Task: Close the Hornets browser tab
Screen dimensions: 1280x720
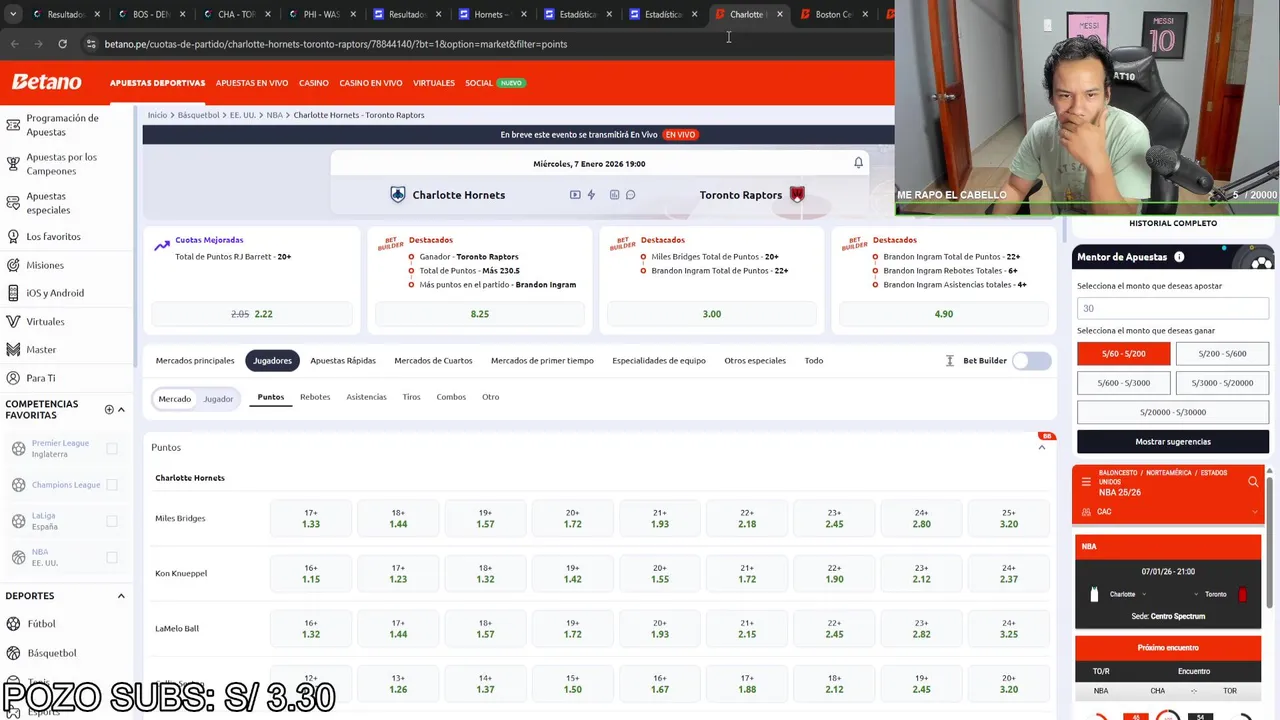Action: [523, 14]
